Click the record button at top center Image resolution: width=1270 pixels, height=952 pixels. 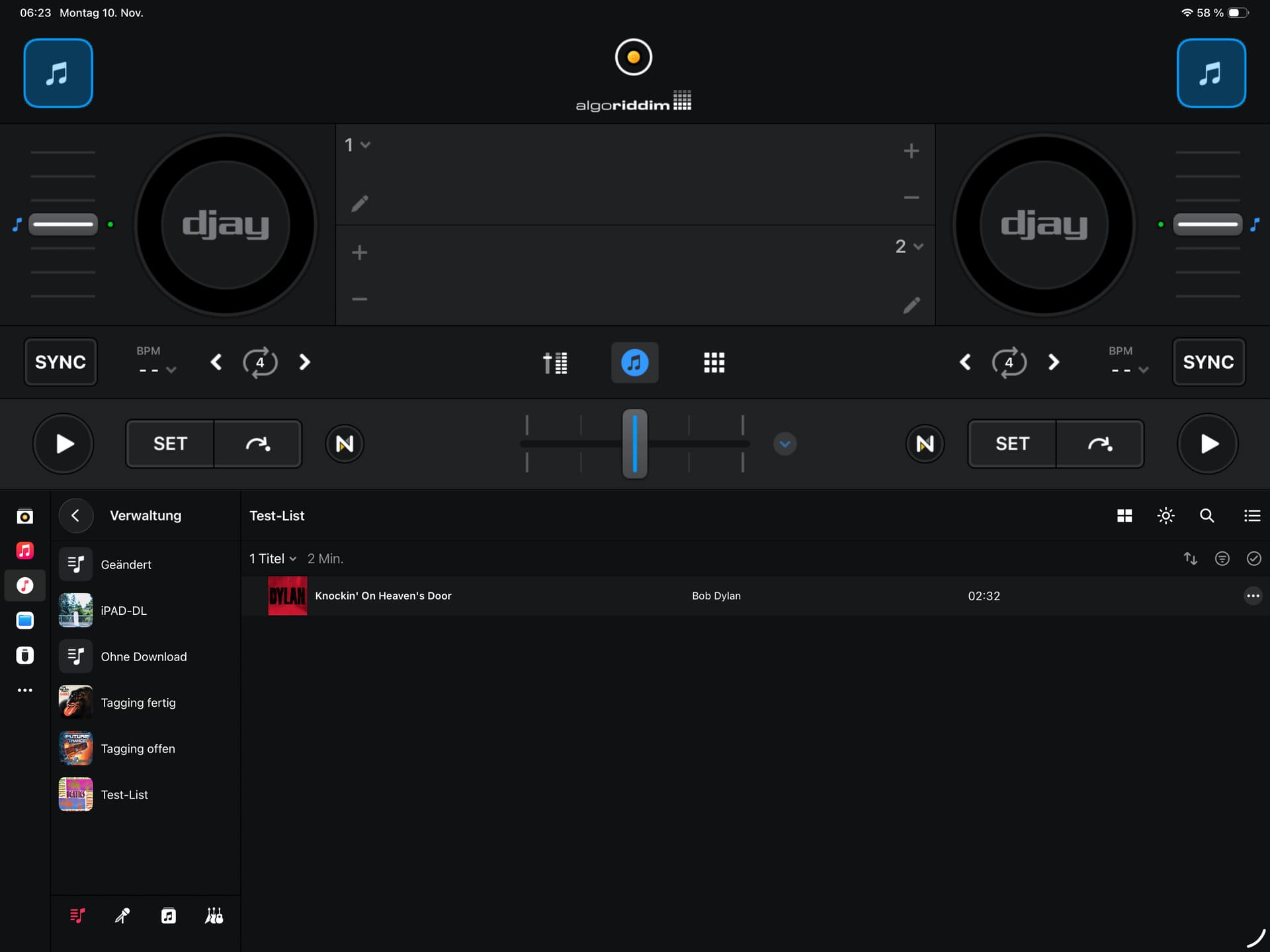point(633,58)
